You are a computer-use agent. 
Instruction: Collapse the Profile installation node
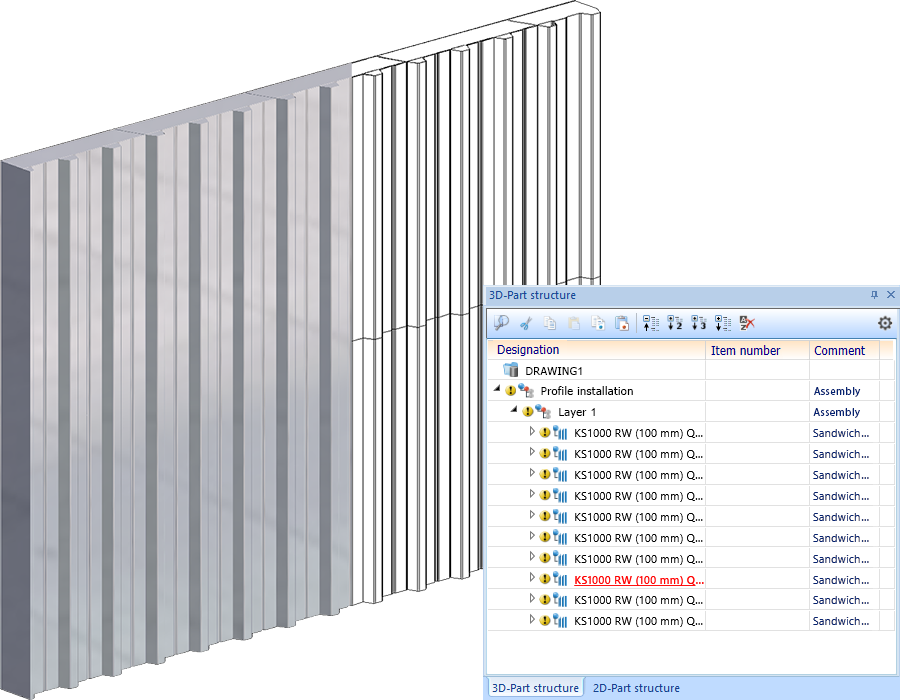[497, 389]
